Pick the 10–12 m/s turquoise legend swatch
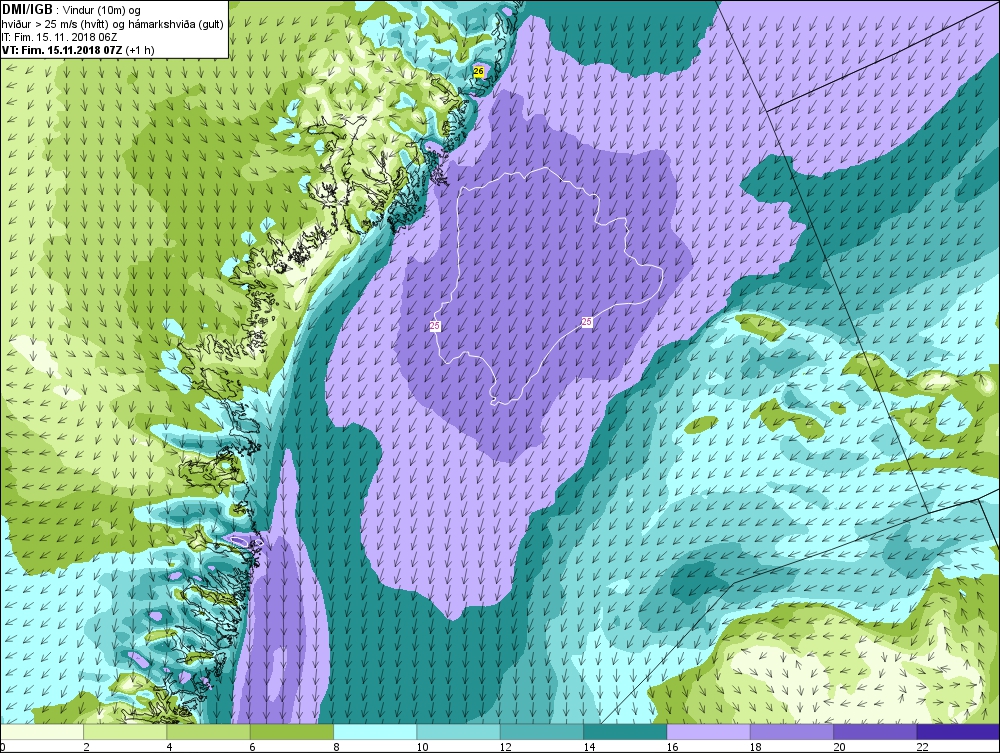Image resolution: width=1000 pixels, height=753 pixels. pyautogui.click(x=459, y=732)
